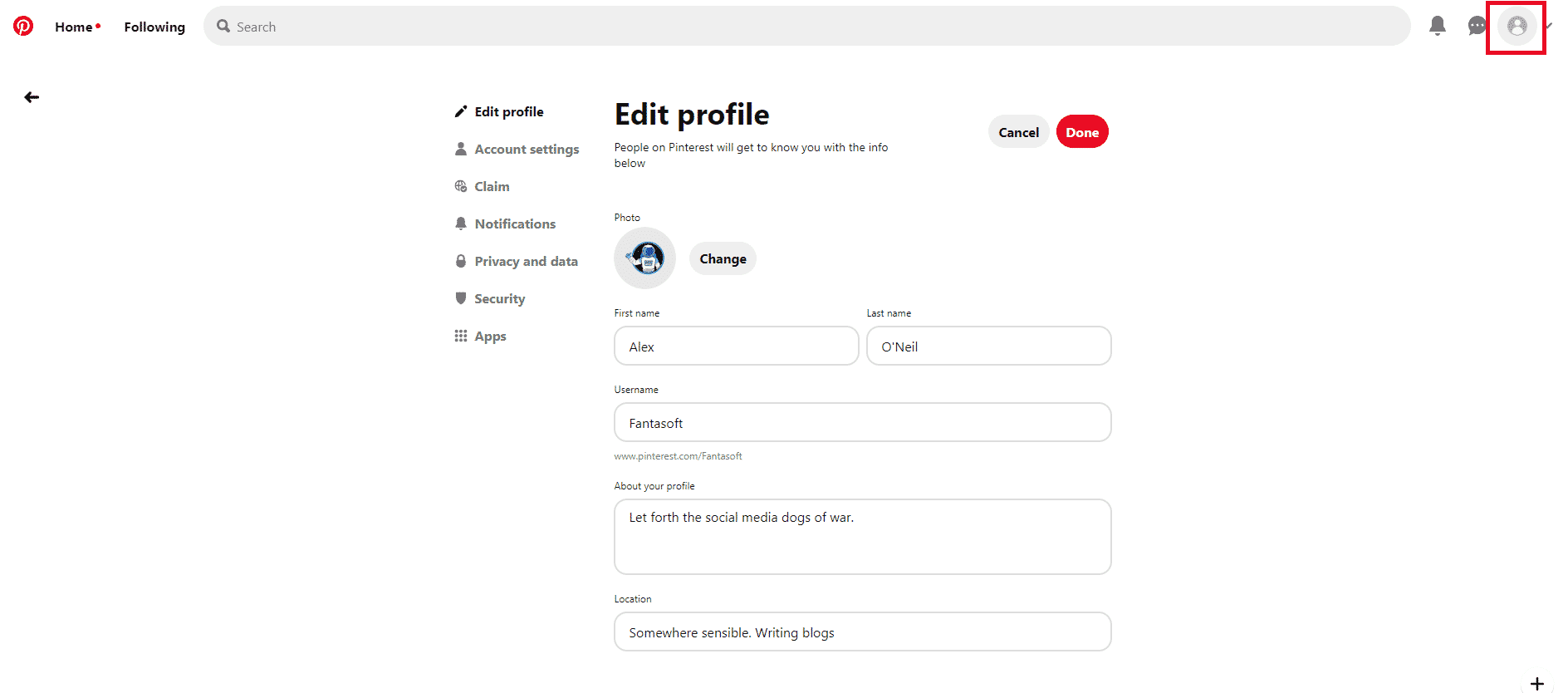Click the First name field containing Alex
The width and height of the screenshot is (1568, 693).
[737, 346]
